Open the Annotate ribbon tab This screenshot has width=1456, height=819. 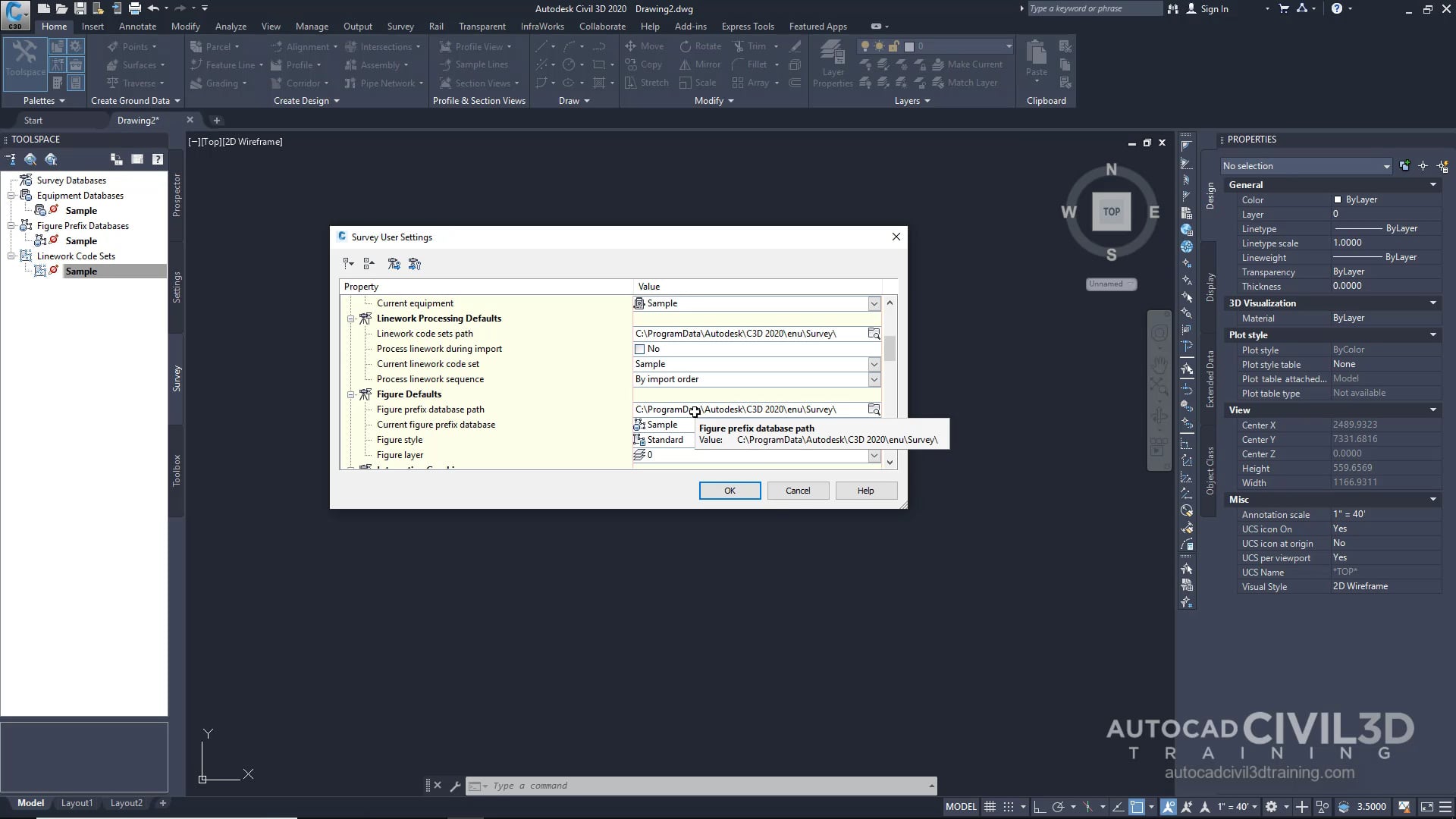tap(137, 26)
